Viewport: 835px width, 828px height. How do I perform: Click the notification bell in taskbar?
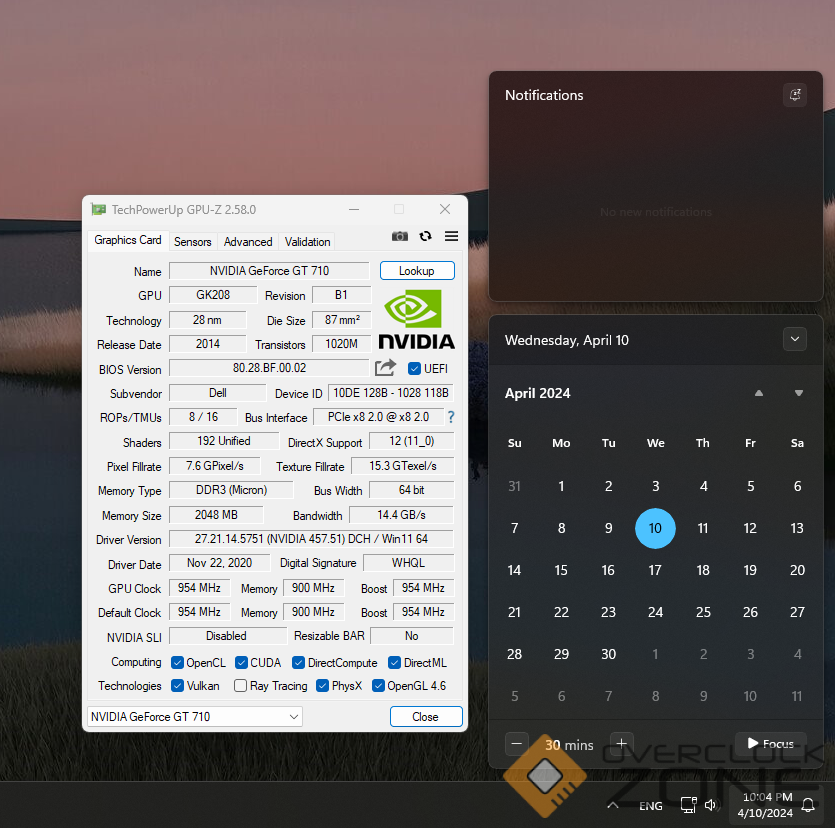click(808, 805)
